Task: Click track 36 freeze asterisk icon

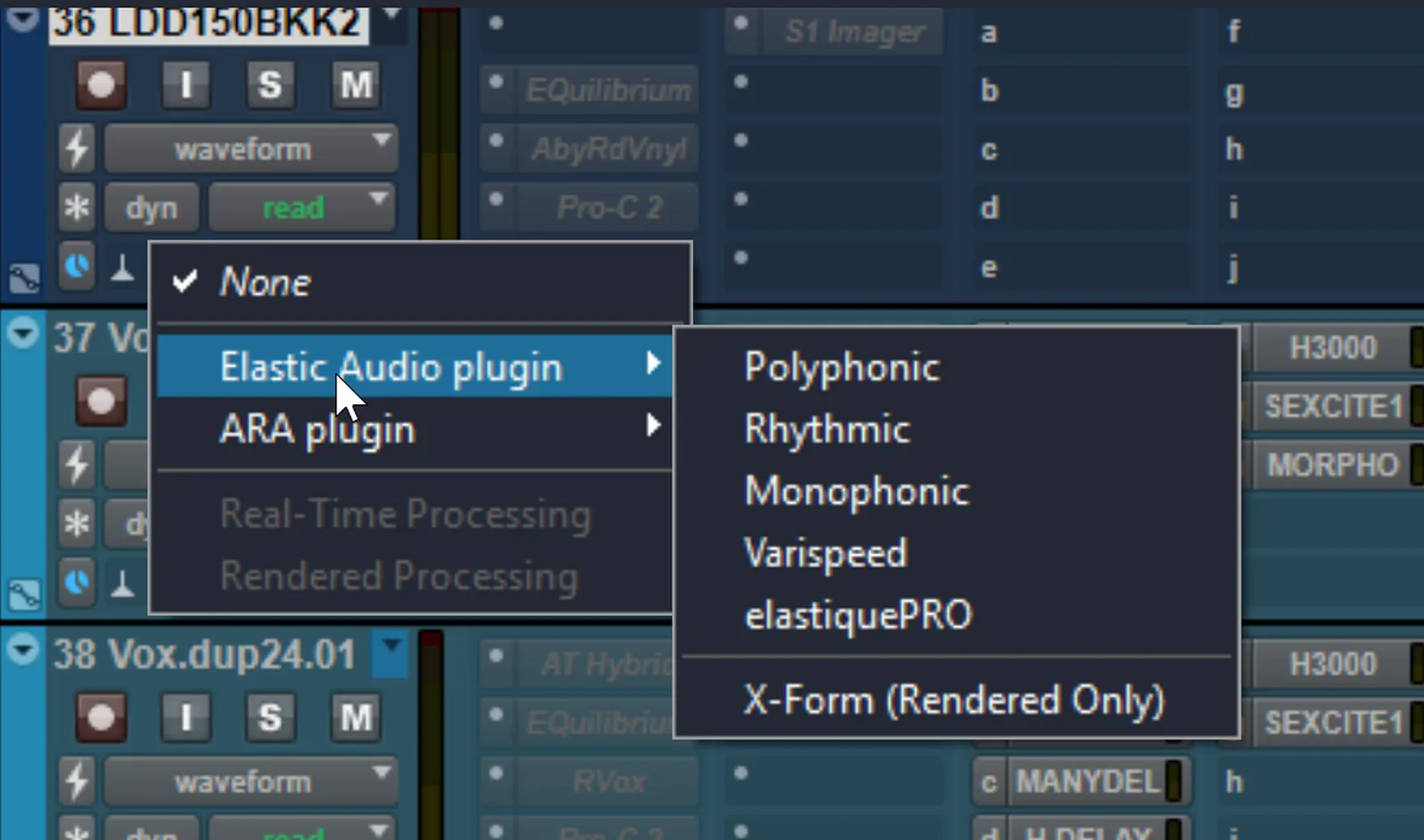Action: coord(77,207)
